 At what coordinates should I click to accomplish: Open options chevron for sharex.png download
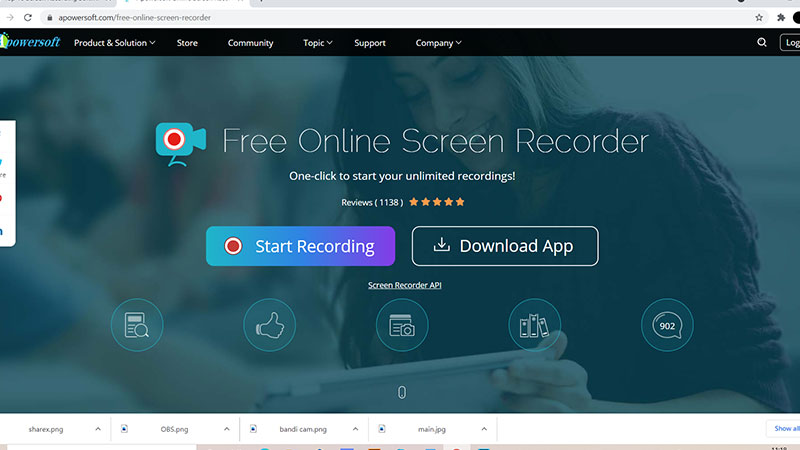[98, 429]
